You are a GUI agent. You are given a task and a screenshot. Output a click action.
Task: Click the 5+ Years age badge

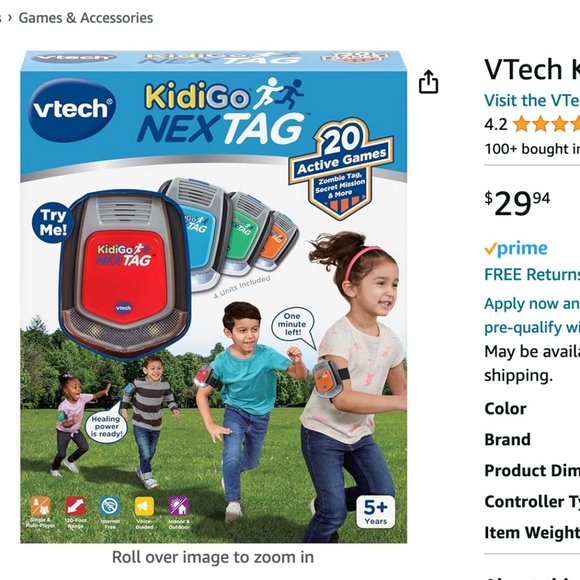click(375, 512)
